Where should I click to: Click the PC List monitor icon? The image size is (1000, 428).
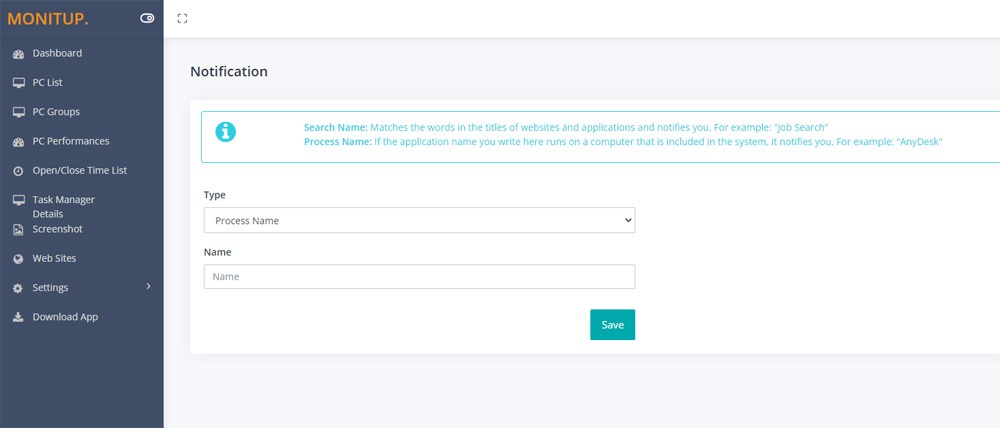(18, 83)
